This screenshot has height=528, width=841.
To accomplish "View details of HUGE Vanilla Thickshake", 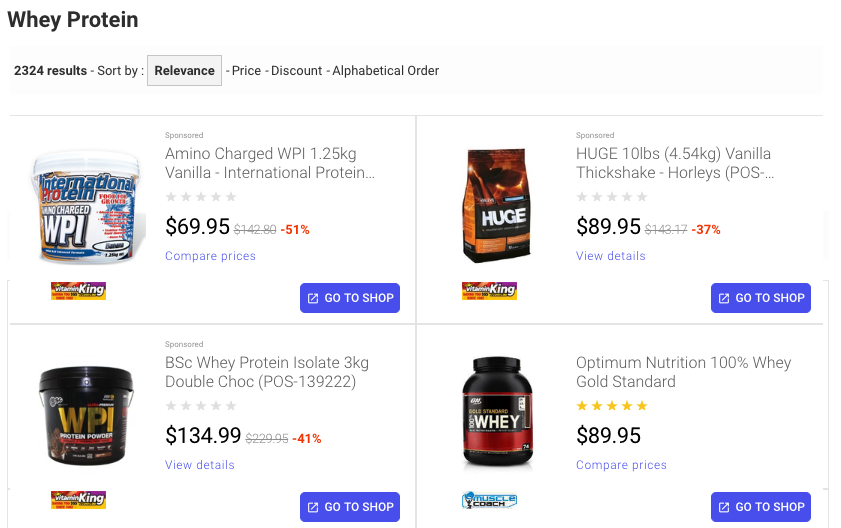I will point(611,256).
